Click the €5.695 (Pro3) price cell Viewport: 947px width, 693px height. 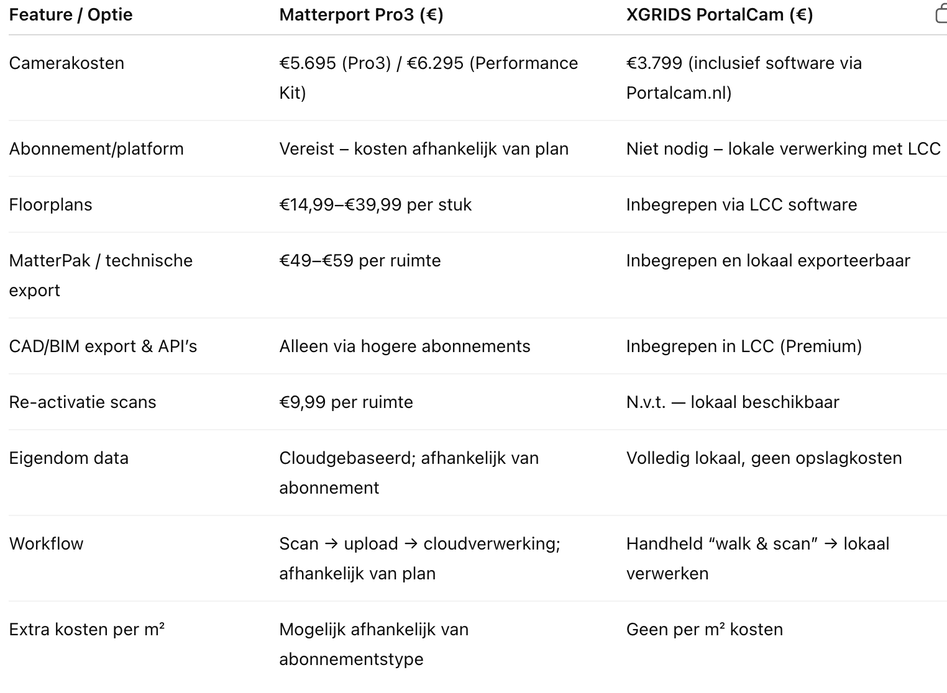click(428, 78)
